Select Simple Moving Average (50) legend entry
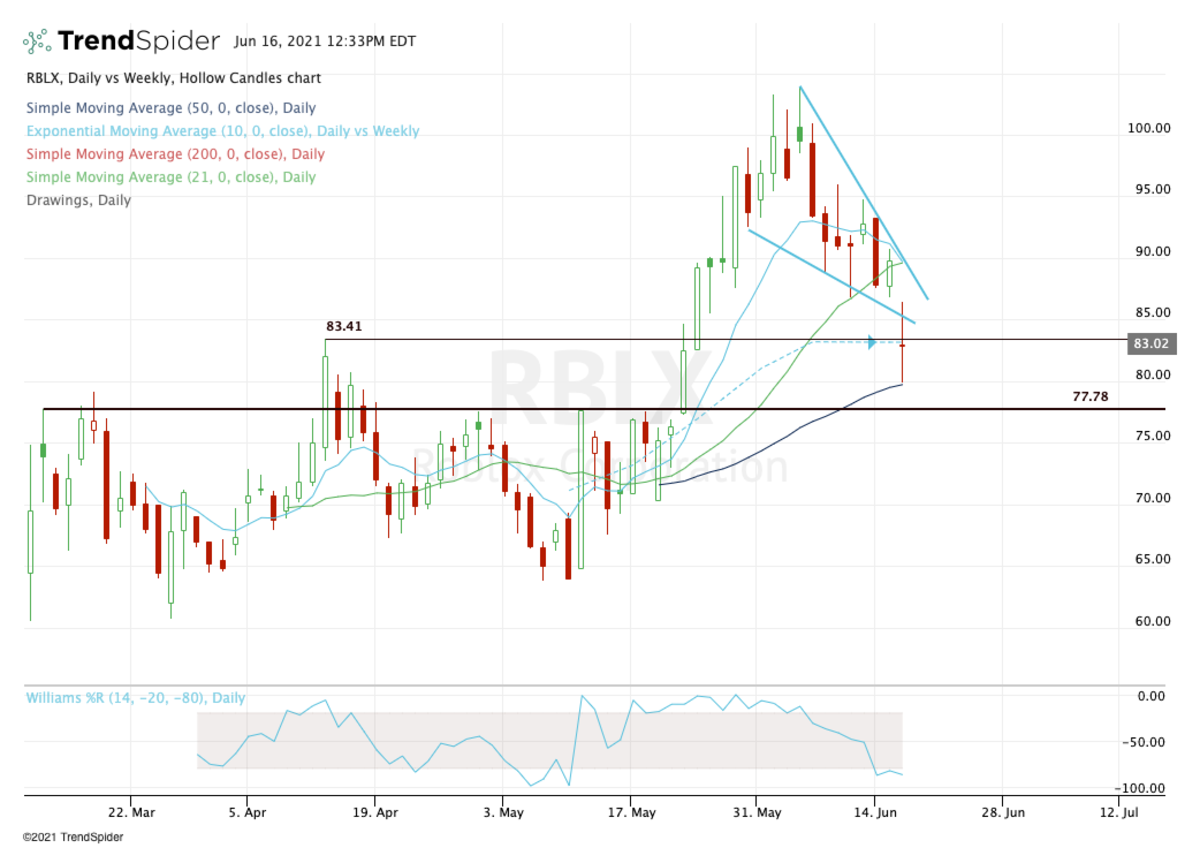 click(171, 108)
